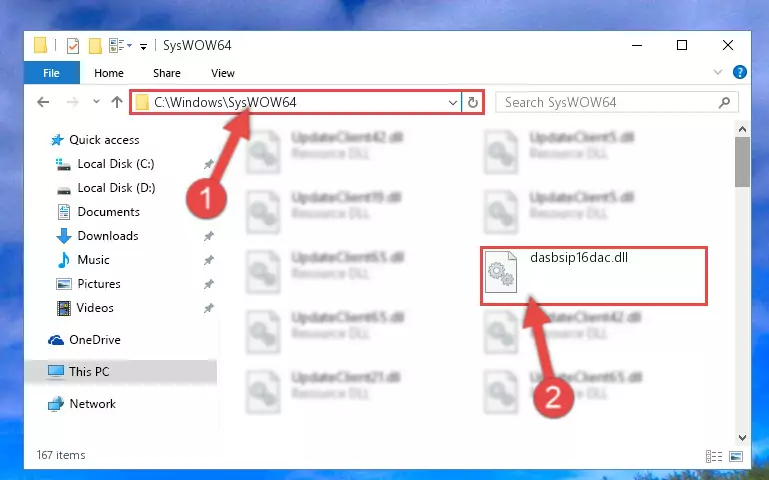Open Local Disk (C:) in sidebar
769x480 pixels.
coord(116,164)
